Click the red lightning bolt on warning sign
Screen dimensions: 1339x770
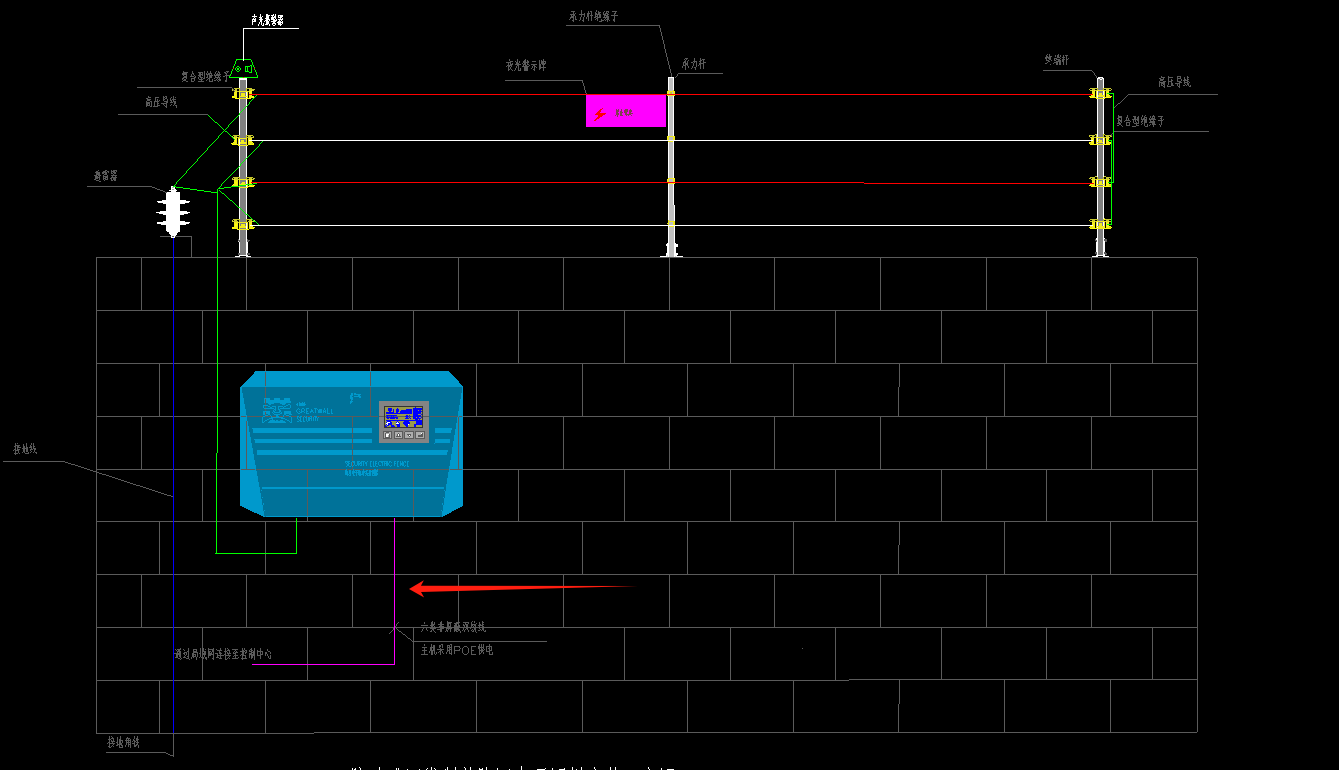coord(599,115)
